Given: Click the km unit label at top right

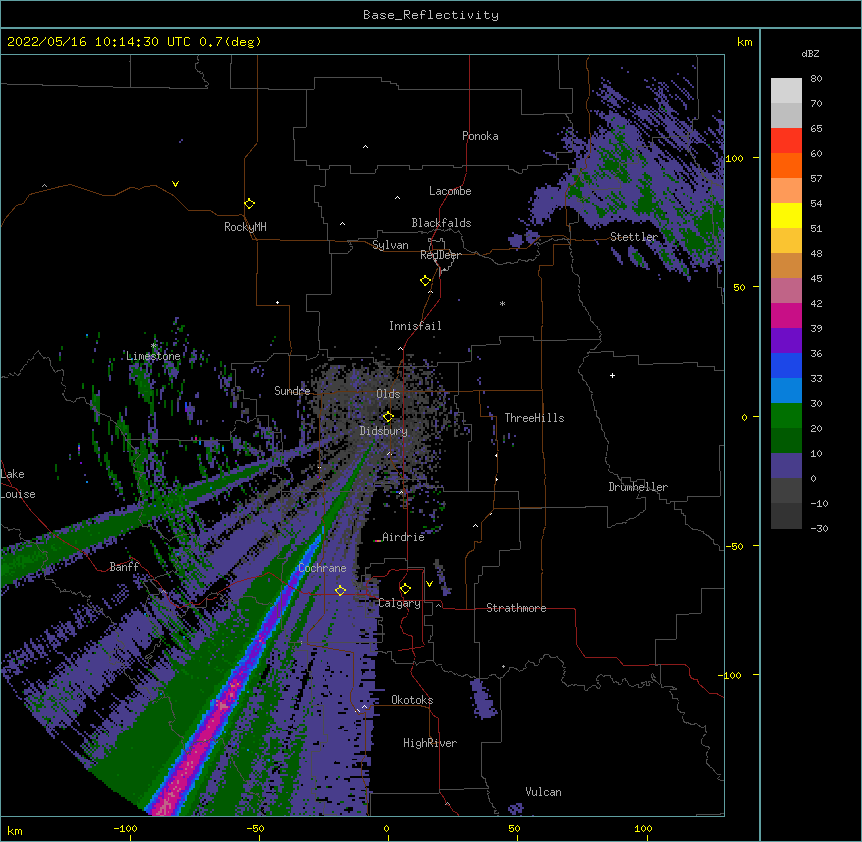Looking at the screenshot, I should pyautogui.click(x=744, y=42).
